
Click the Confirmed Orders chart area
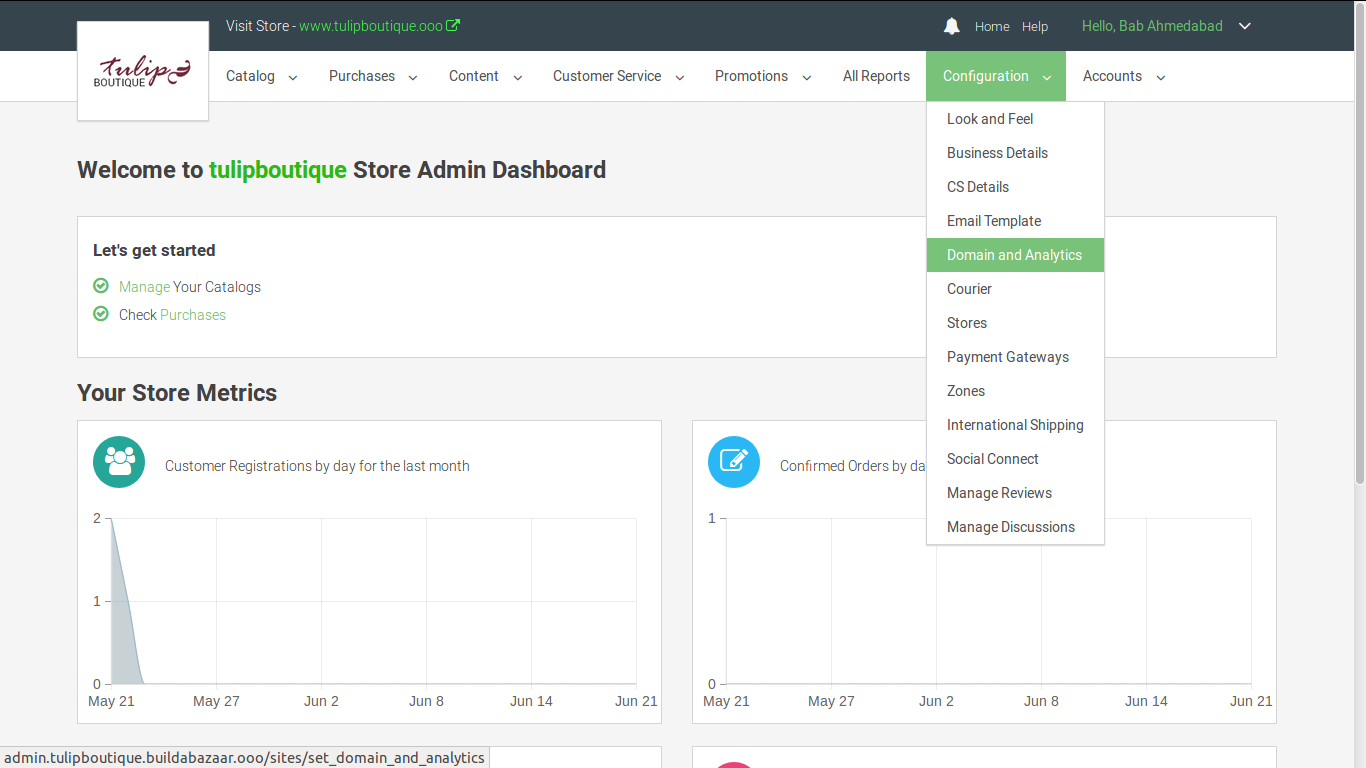[988, 601]
